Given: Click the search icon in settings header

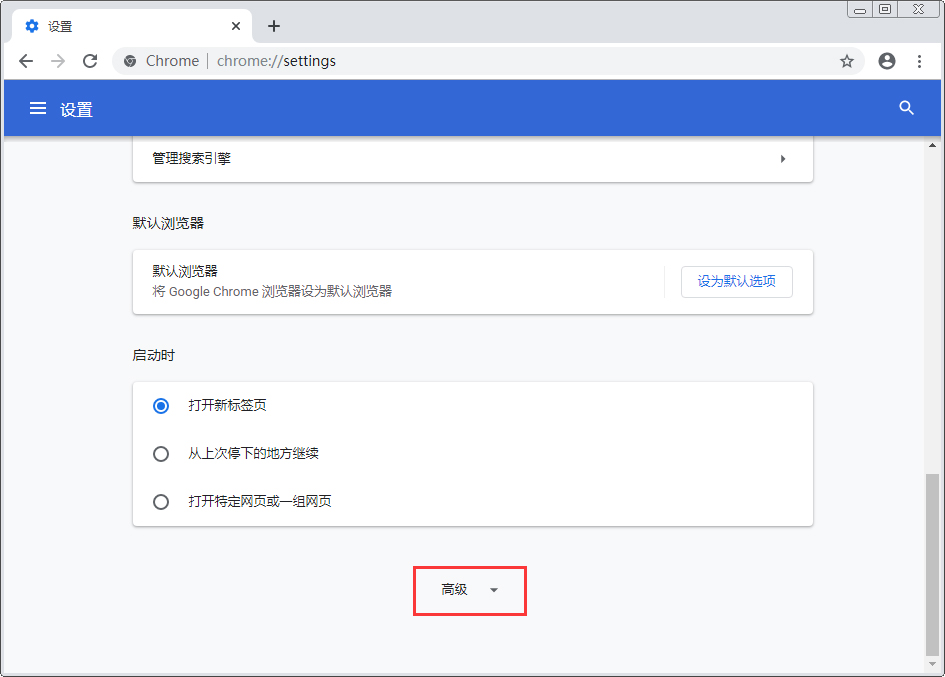Looking at the screenshot, I should pos(906,108).
